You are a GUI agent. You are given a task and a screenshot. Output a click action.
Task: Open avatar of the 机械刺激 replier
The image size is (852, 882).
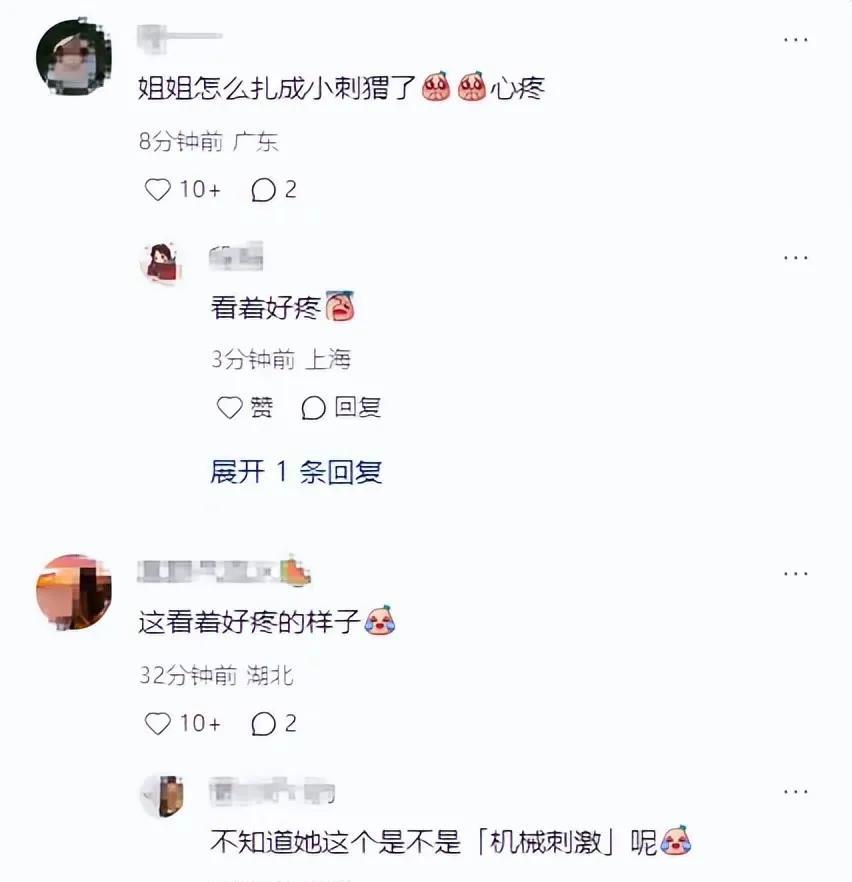click(x=162, y=796)
